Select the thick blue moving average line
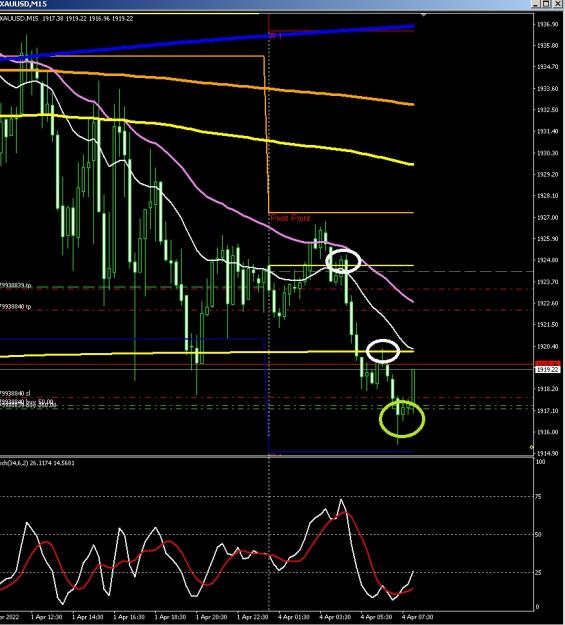 pyautogui.click(x=207, y=41)
